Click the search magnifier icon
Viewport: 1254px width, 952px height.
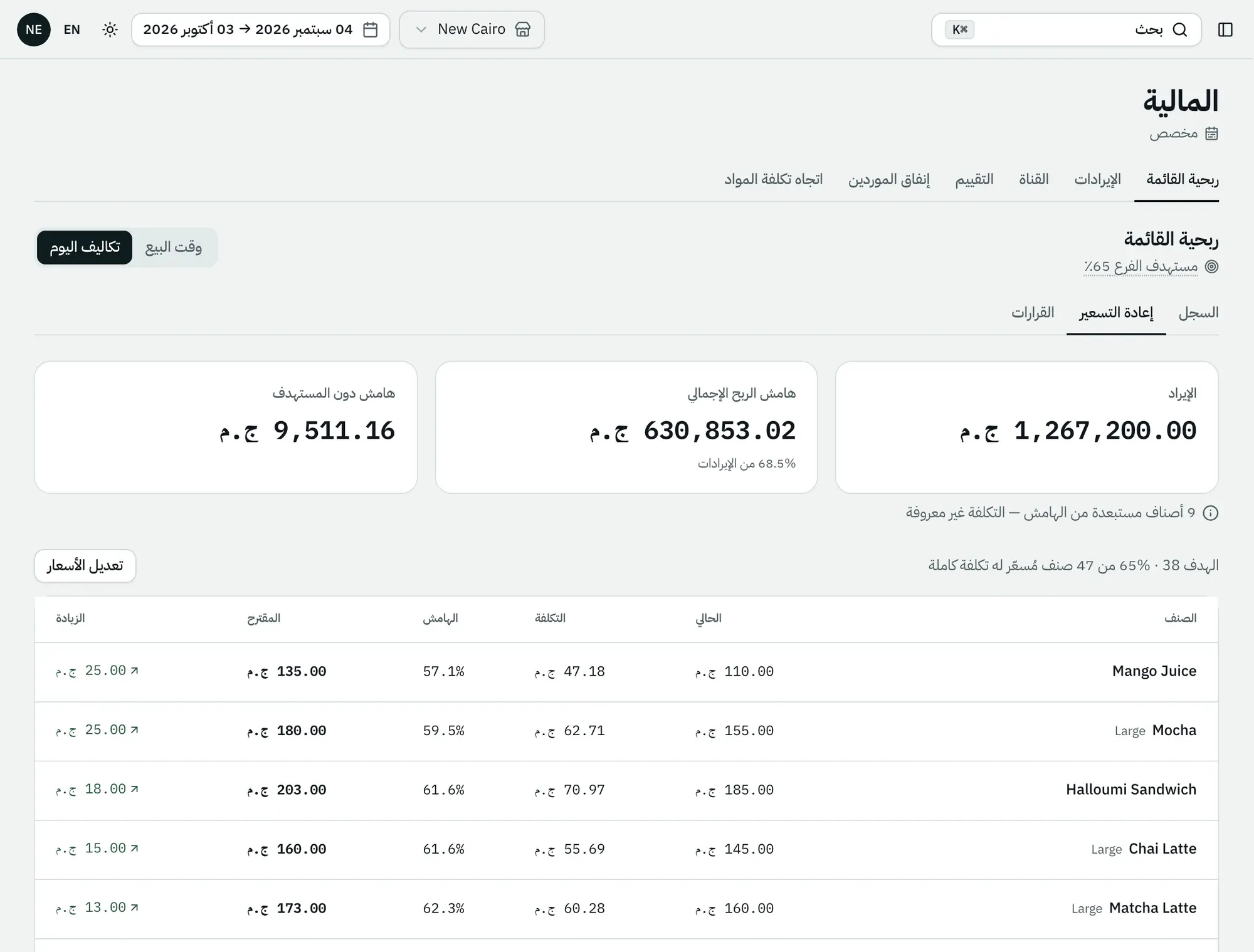tap(1180, 29)
